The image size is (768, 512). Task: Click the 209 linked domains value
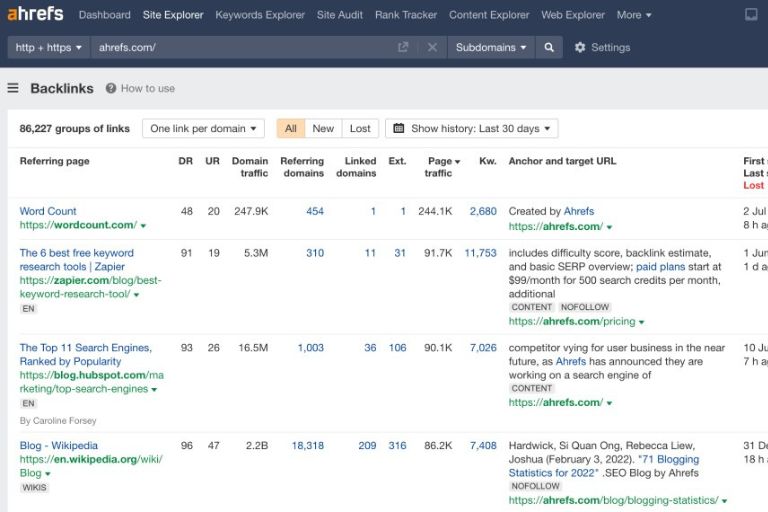367,445
